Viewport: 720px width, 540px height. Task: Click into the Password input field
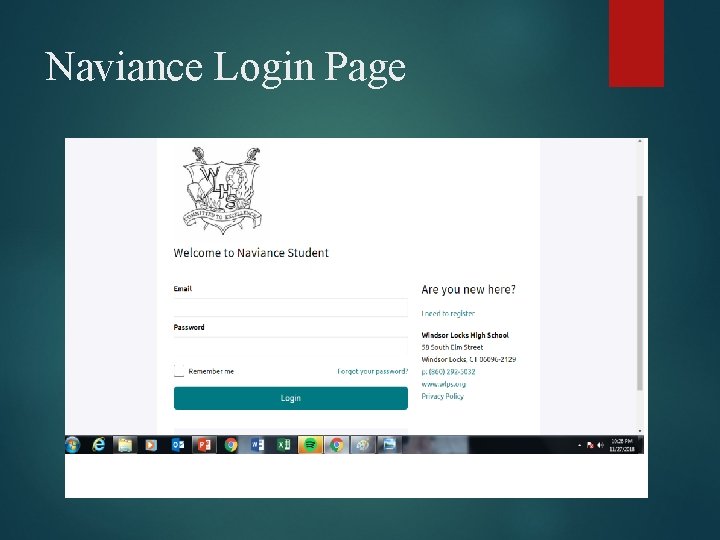(291, 347)
